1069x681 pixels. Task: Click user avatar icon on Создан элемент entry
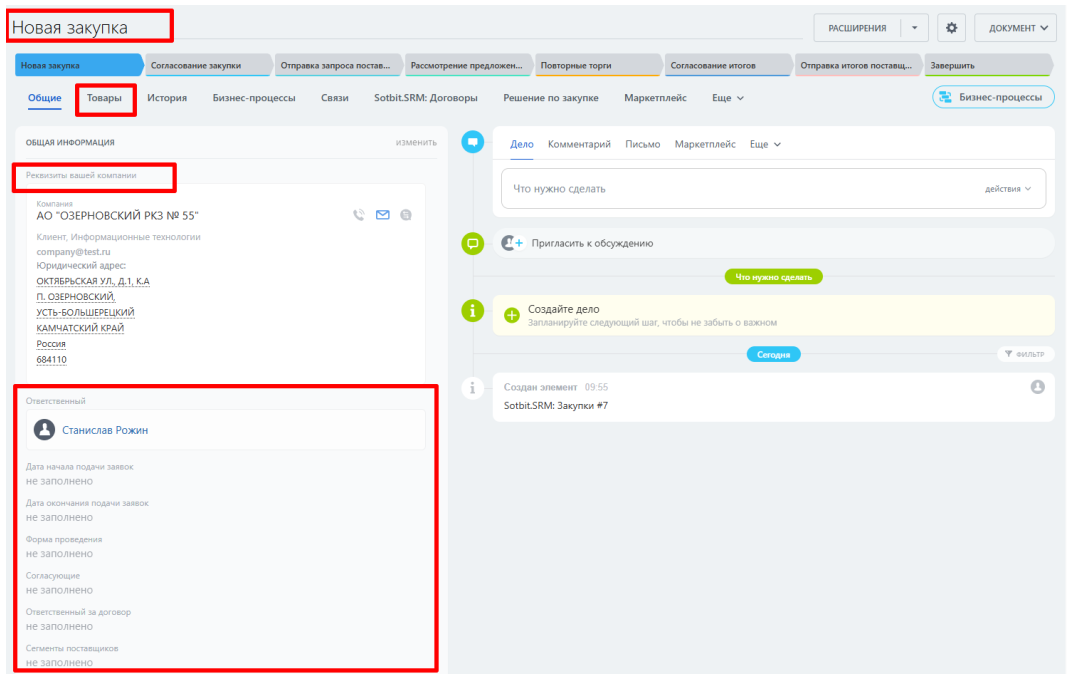coord(1037,387)
